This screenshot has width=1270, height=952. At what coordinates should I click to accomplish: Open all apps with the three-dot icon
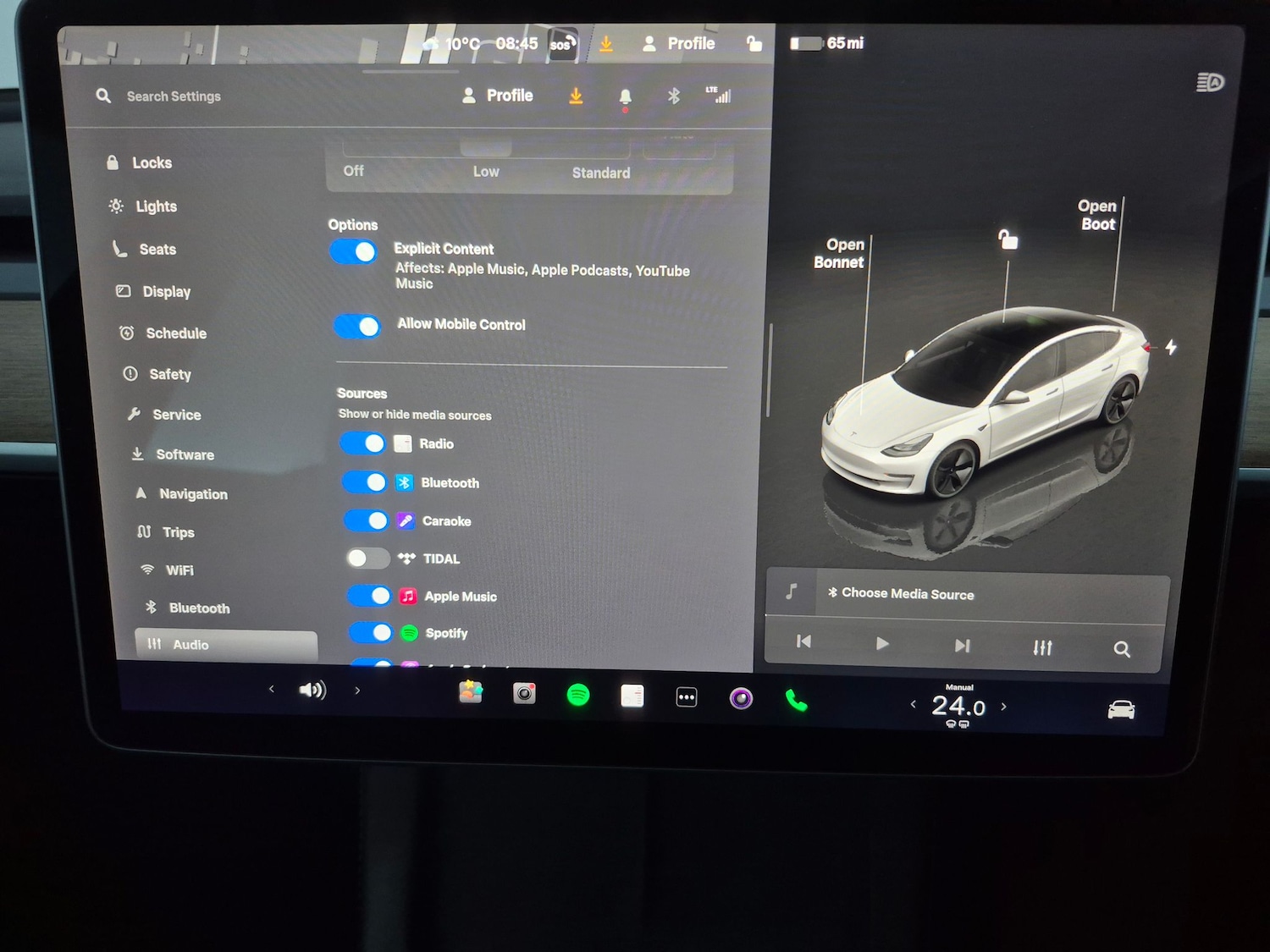coord(687,696)
